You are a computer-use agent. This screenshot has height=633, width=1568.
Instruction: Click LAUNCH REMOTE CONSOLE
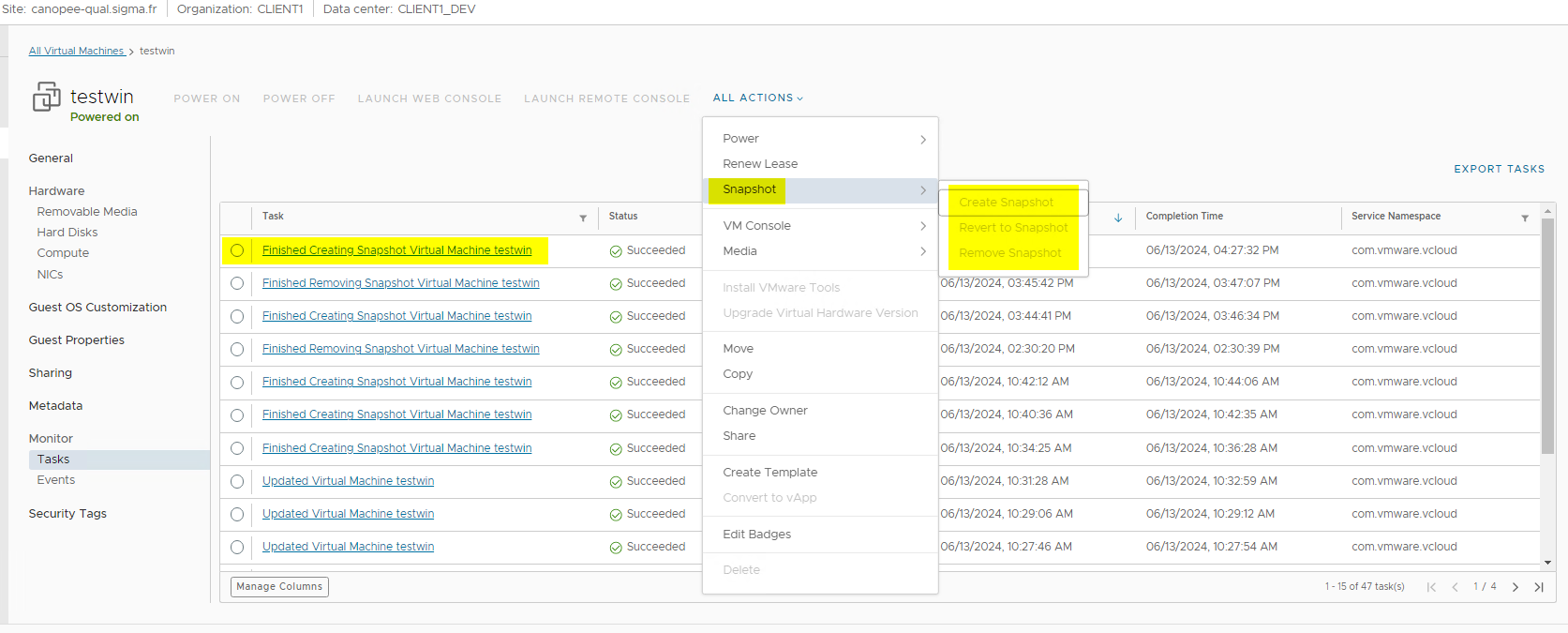[606, 98]
